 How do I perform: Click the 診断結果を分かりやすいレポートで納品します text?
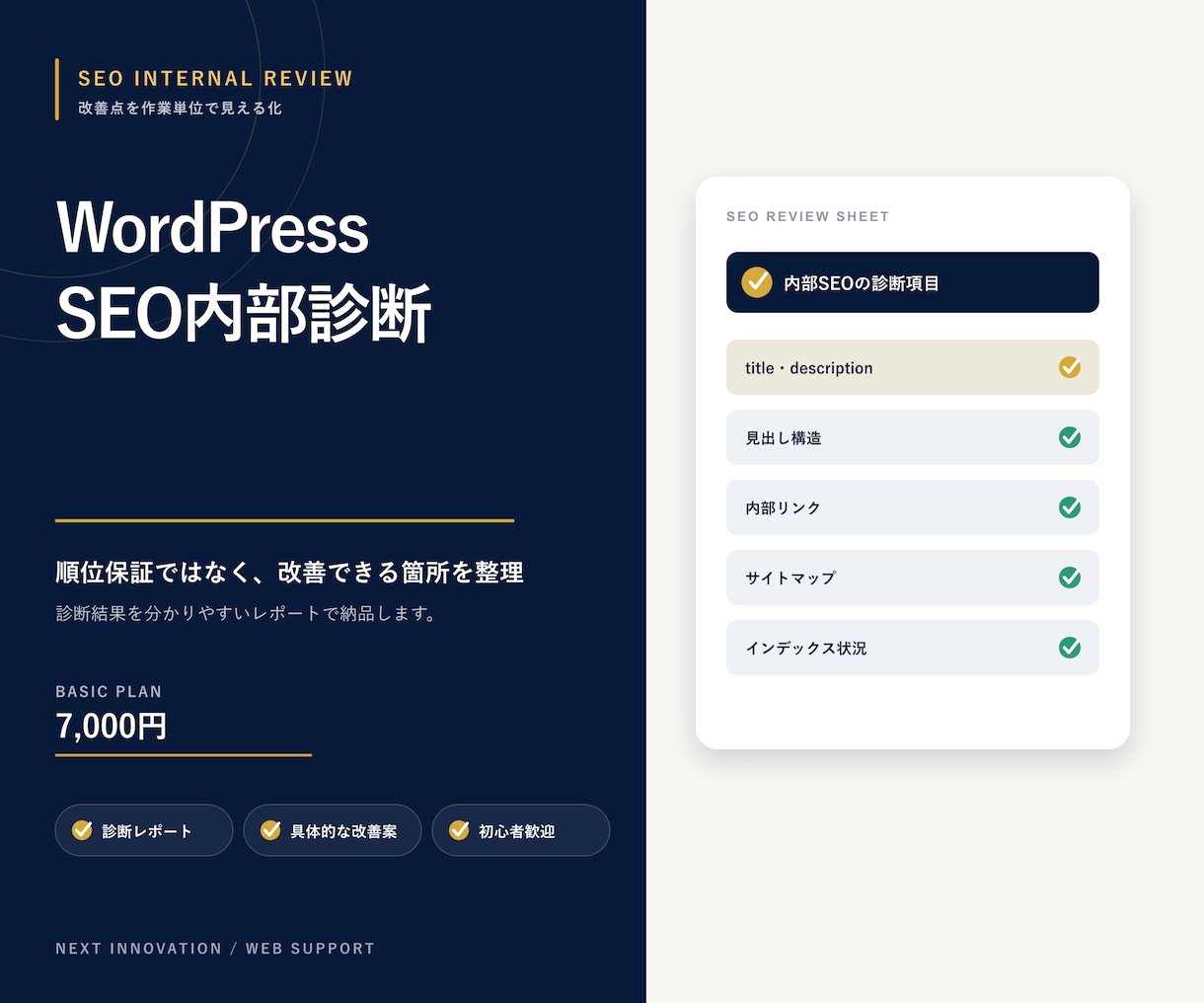point(247,613)
